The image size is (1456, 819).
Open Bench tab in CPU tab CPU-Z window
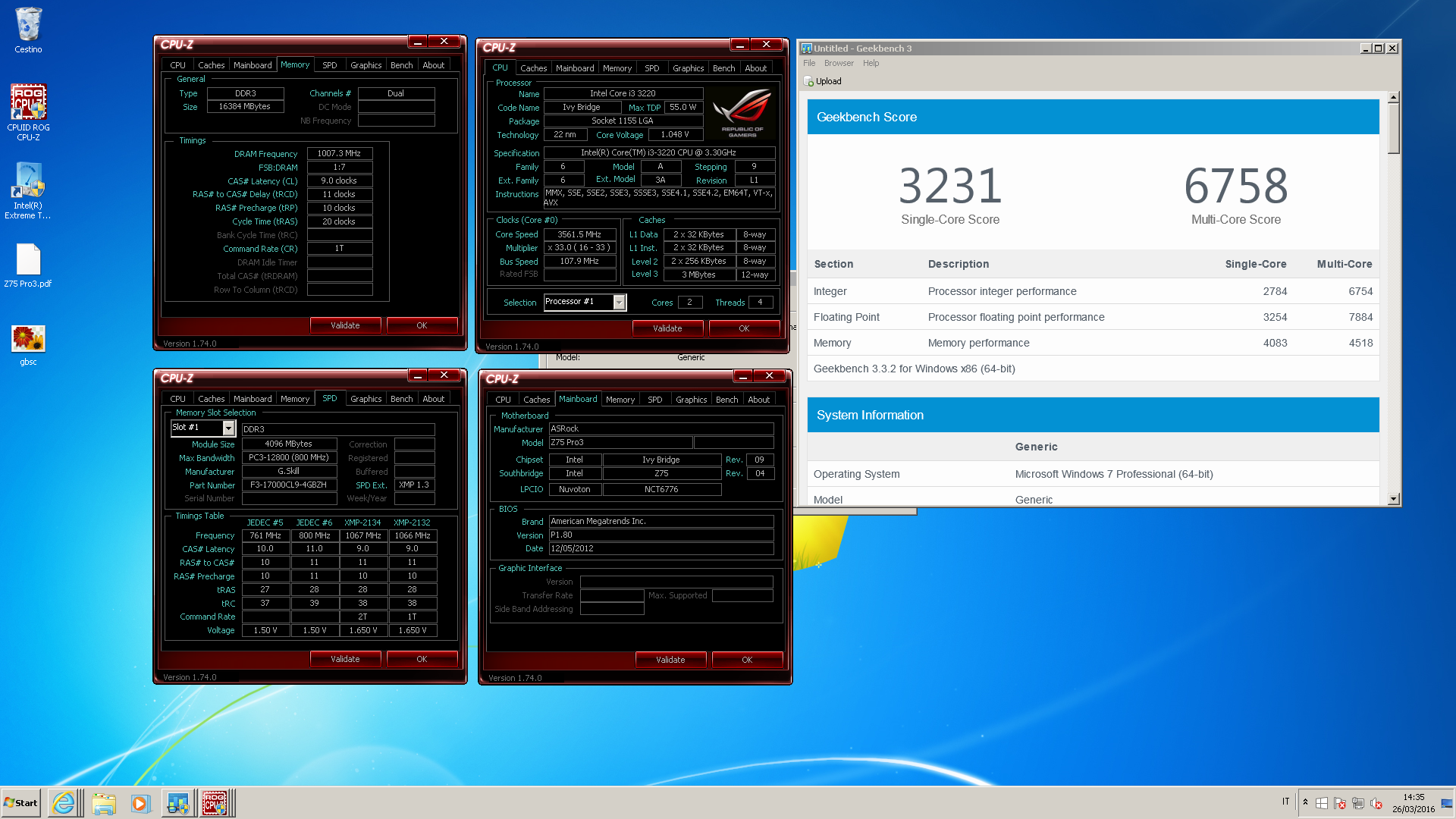(x=723, y=68)
